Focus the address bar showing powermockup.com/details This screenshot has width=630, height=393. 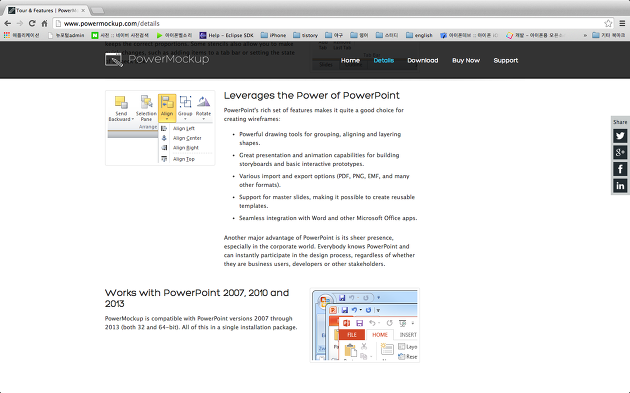tap(329, 23)
